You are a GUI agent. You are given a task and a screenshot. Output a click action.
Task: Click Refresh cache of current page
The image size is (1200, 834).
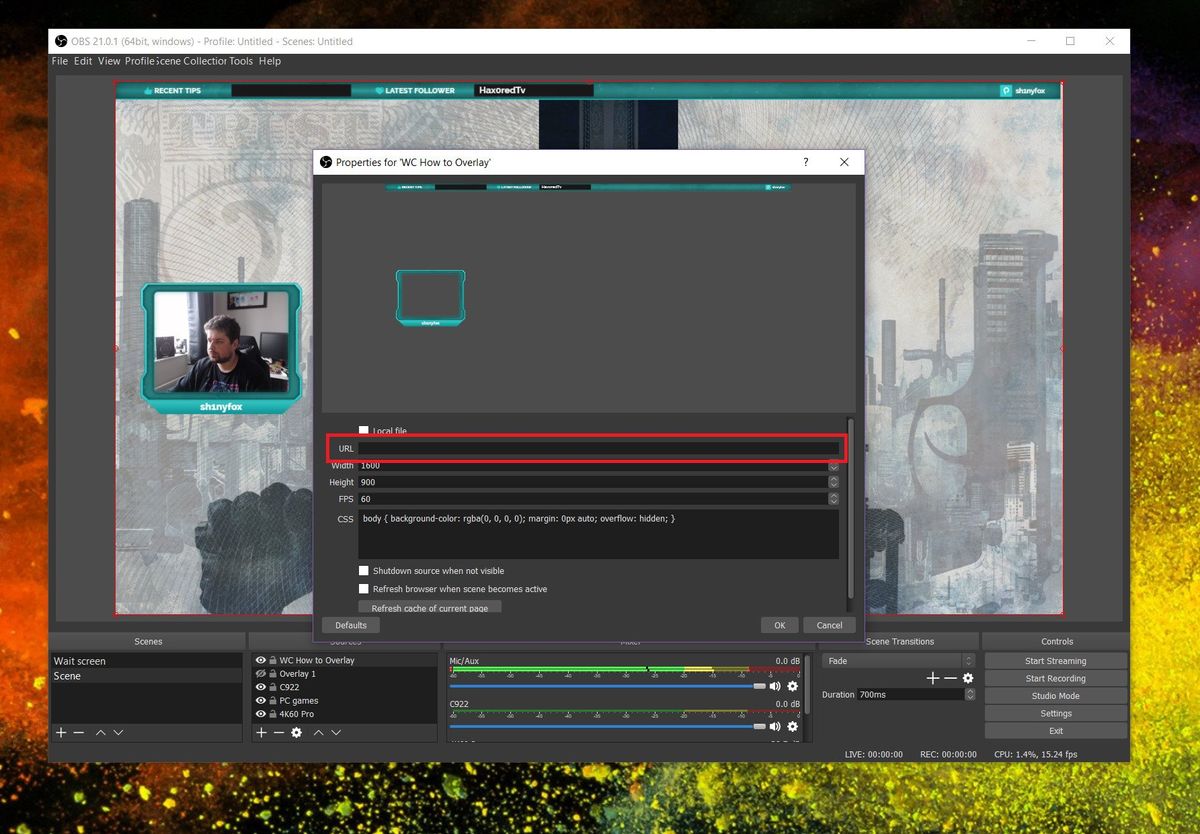pyautogui.click(x=430, y=606)
